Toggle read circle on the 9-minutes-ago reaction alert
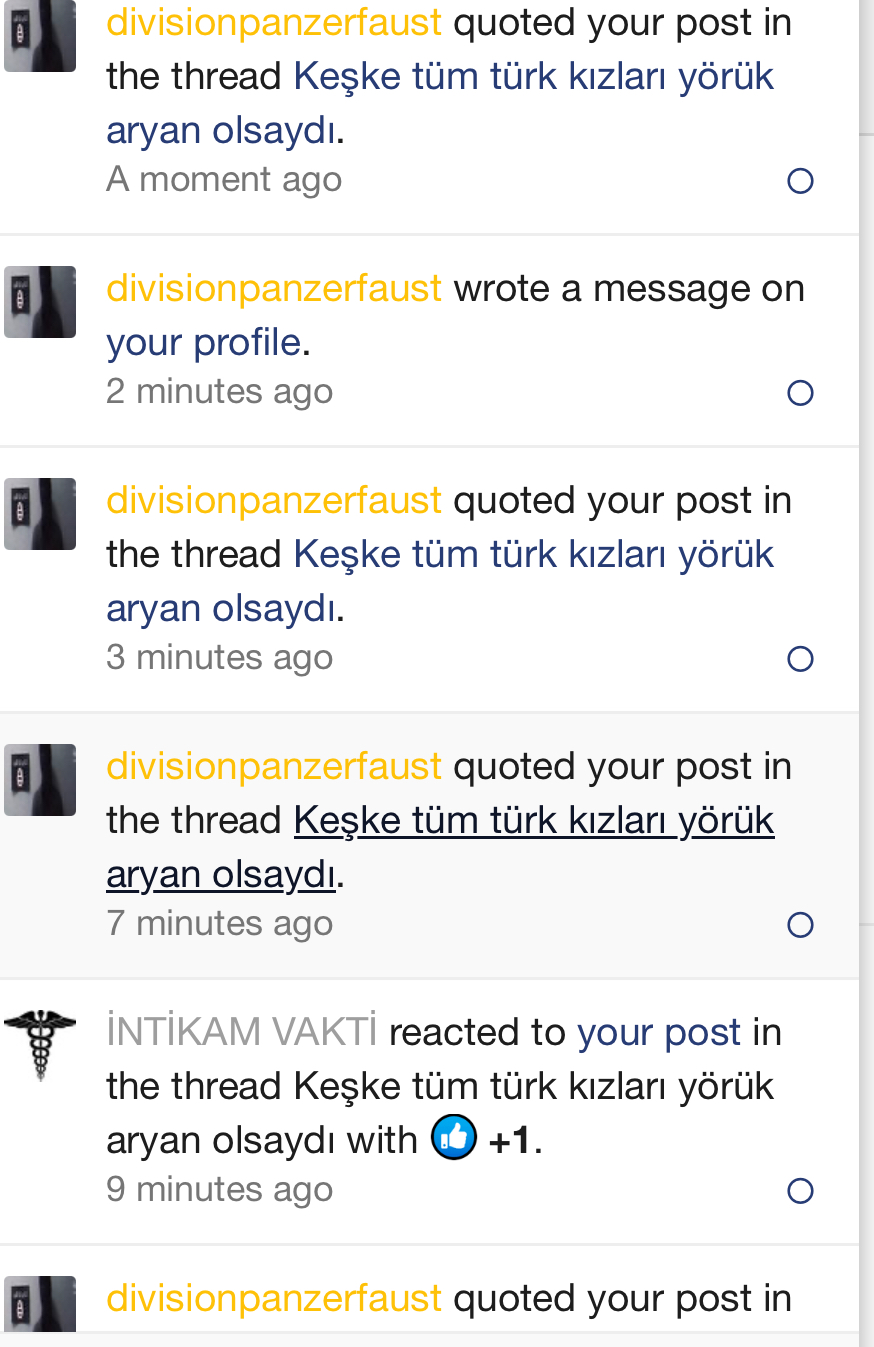874x1347 pixels. coord(800,1191)
